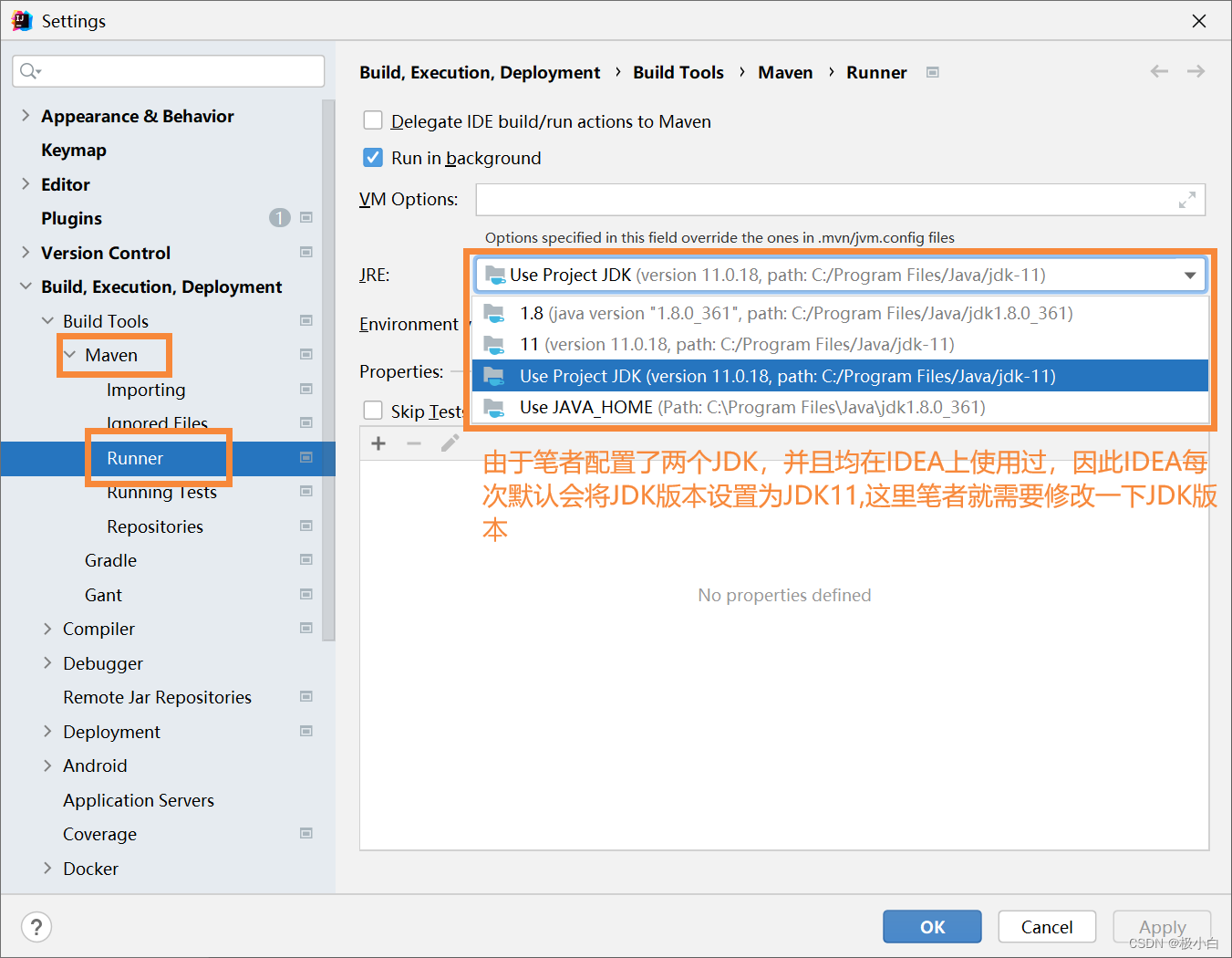Screen dimensions: 1232x958
Task: Click the forward navigation arrow
Action: click(x=1196, y=71)
